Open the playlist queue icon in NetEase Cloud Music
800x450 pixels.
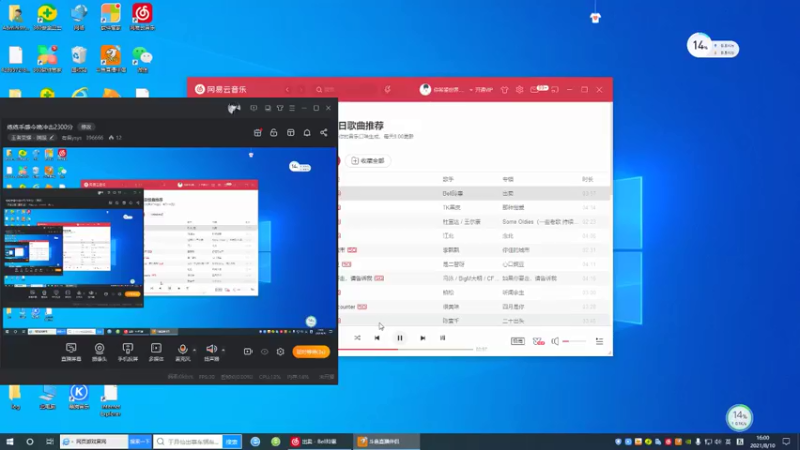pyautogui.click(x=599, y=341)
